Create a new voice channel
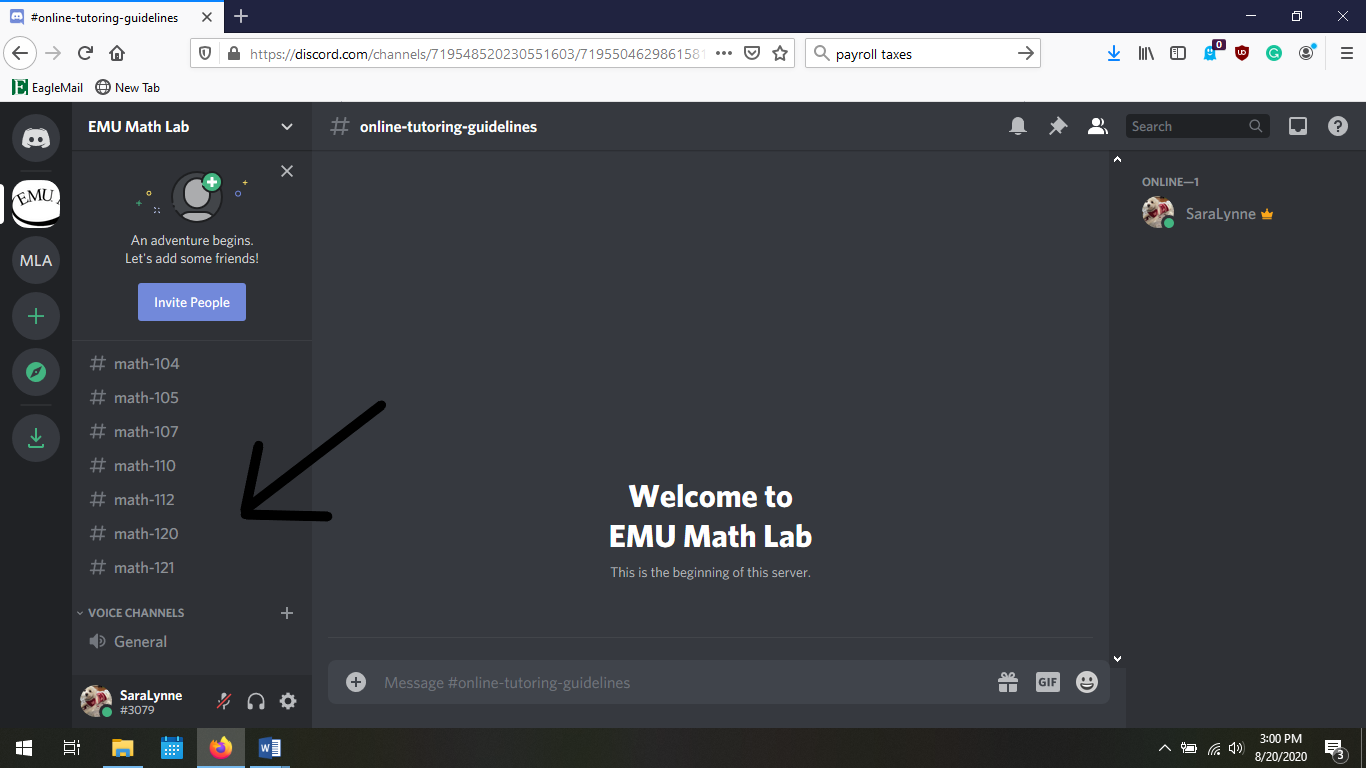 click(x=287, y=613)
